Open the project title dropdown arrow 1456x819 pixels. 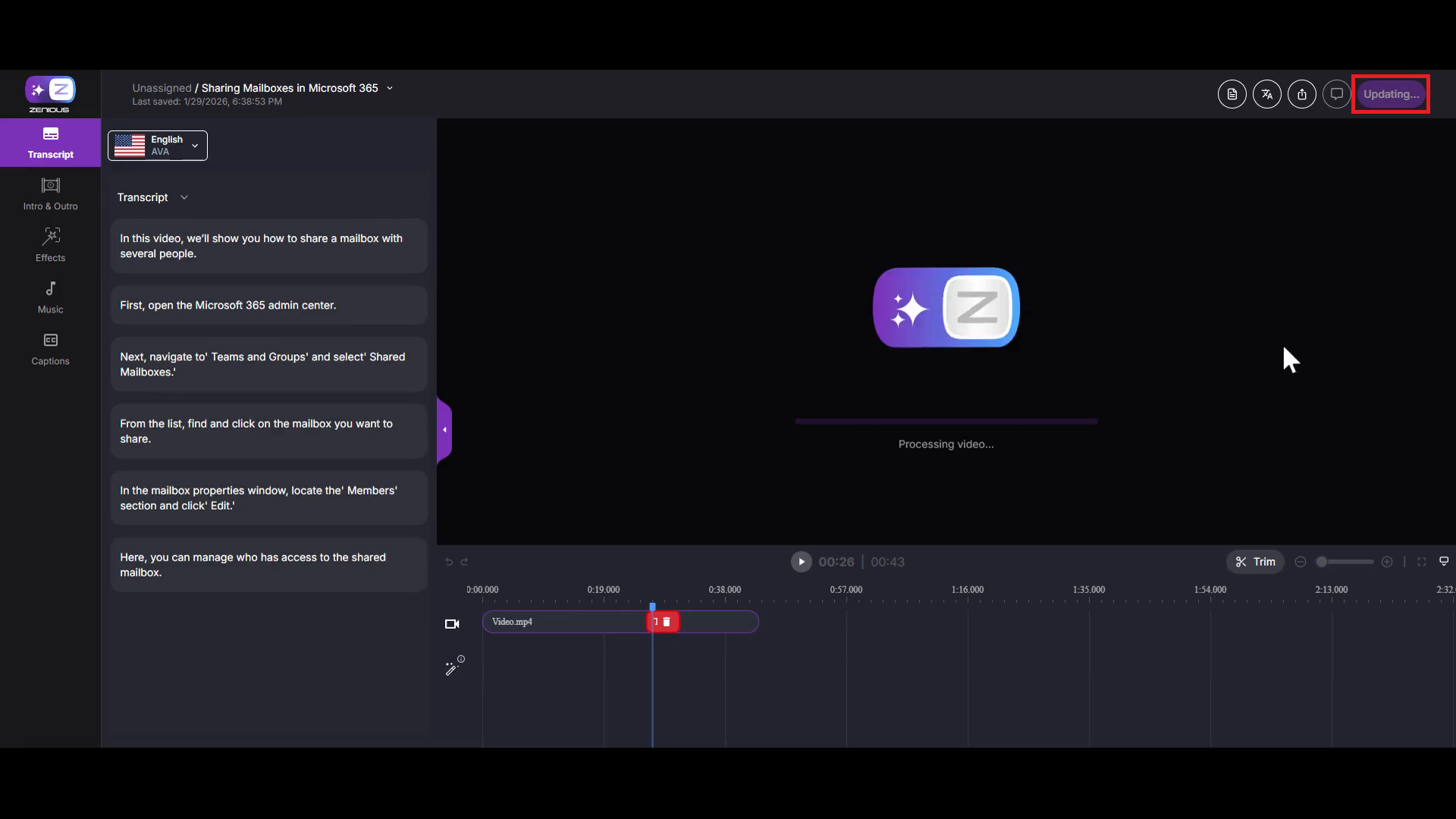pyautogui.click(x=390, y=89)
